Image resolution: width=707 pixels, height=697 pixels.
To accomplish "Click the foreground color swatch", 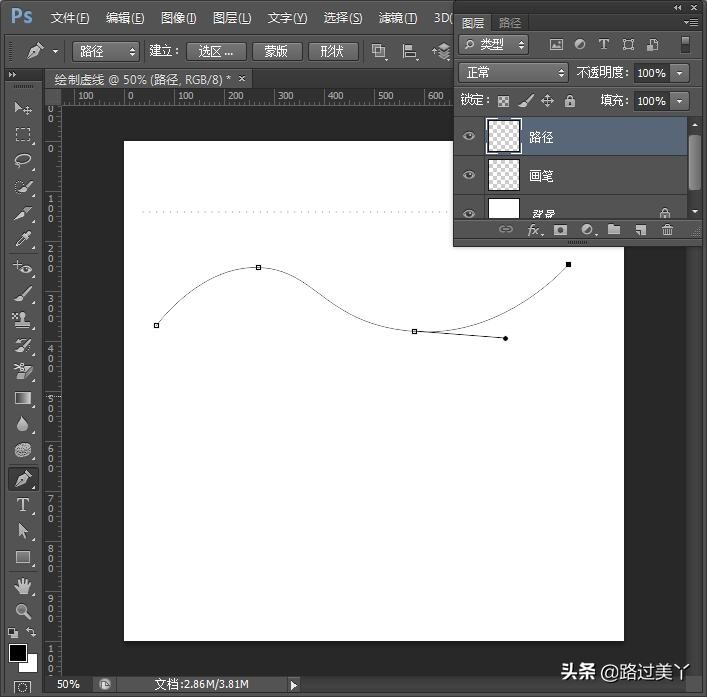I will click(18, 653).
